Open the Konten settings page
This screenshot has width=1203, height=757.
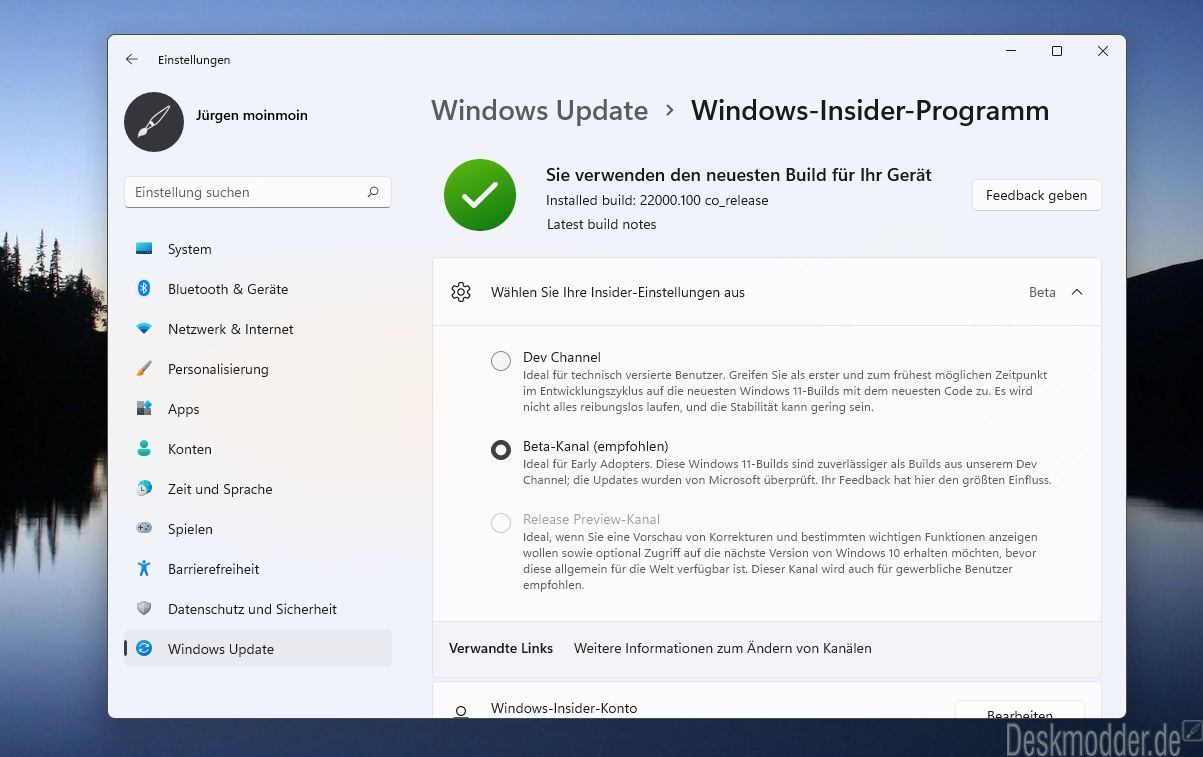(x=258, y=449)
